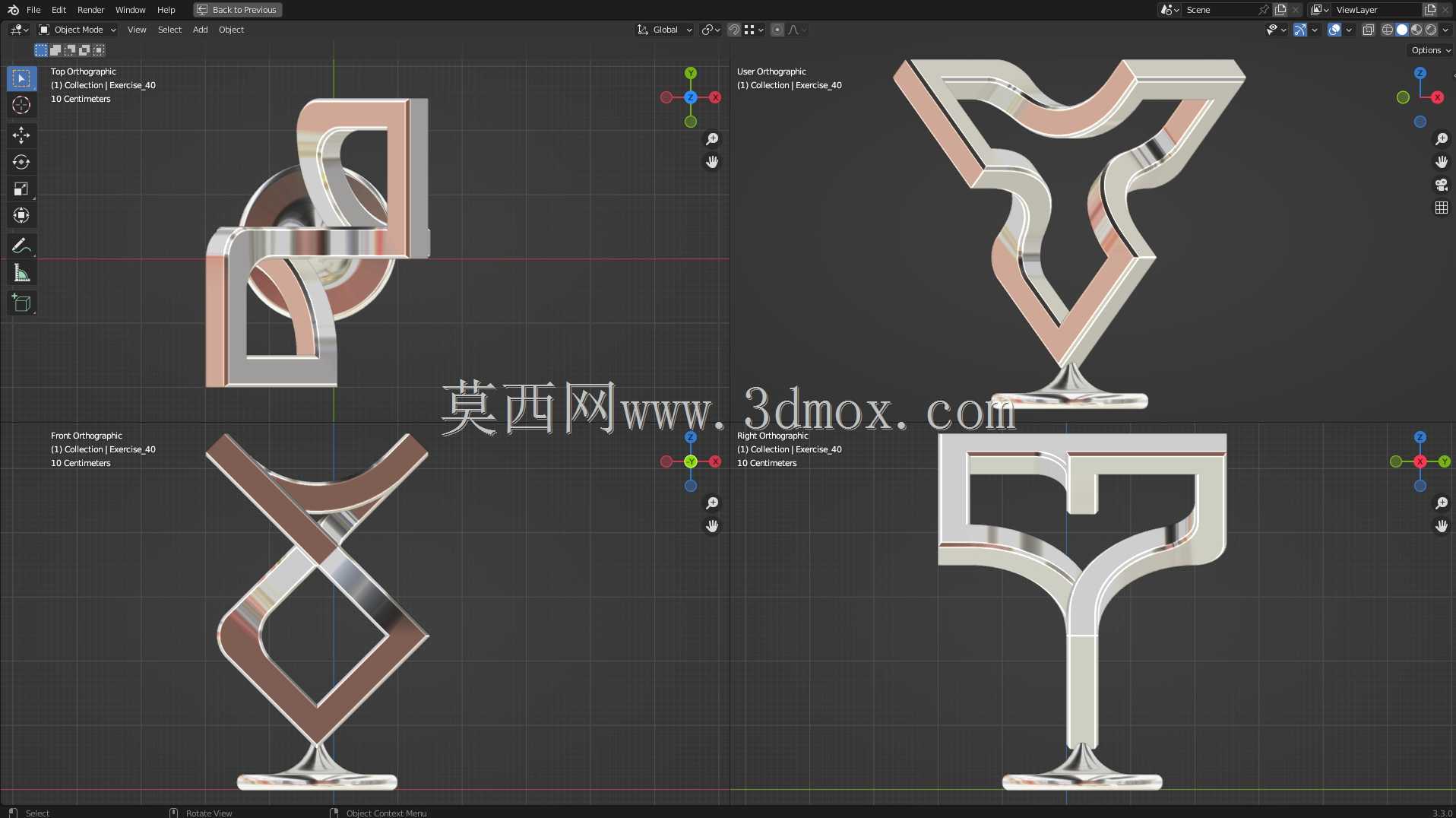1456x818 pixels.
Task: Open the scene browse dropdown
Action: tap(1170, 10)
